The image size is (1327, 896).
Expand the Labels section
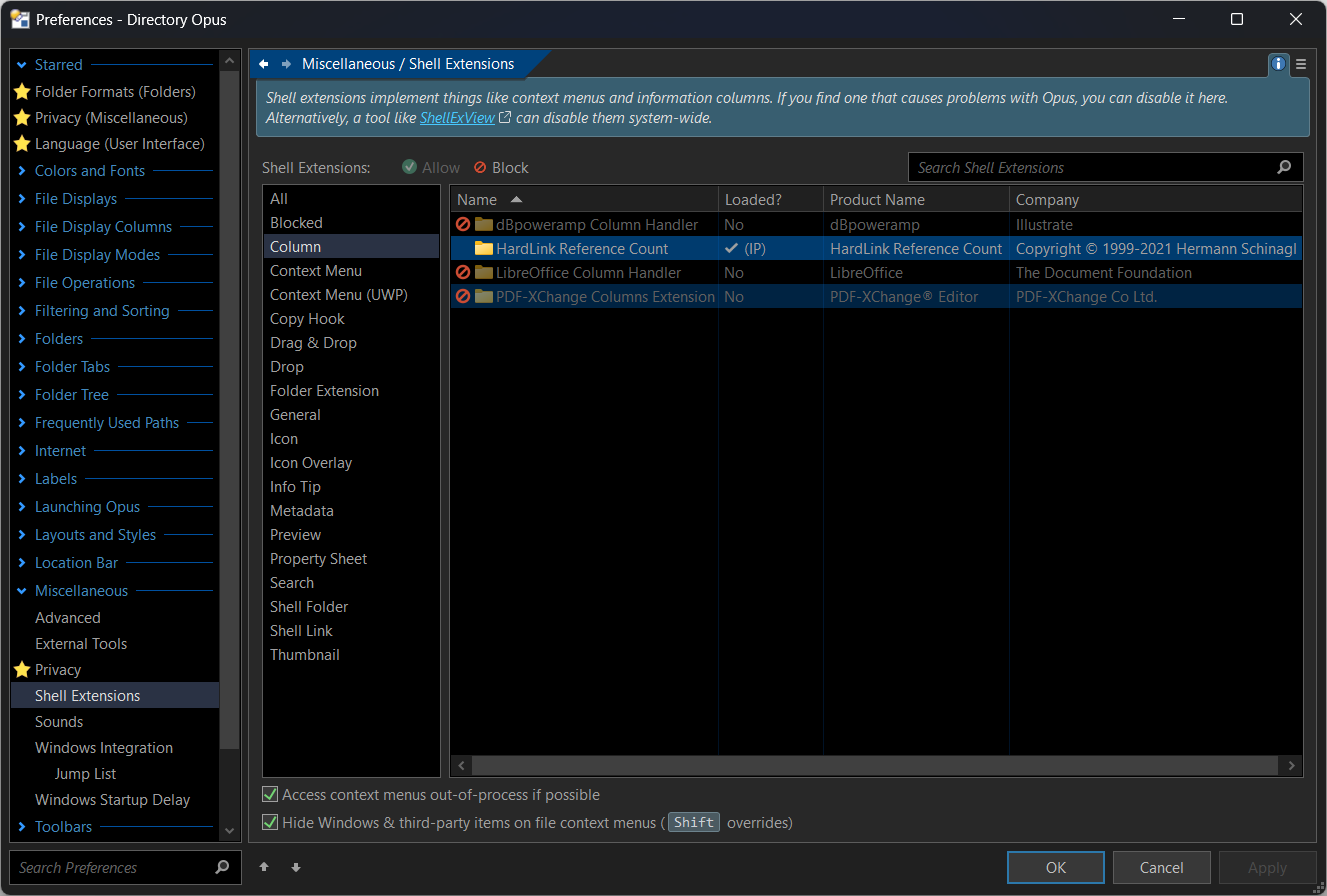(22, 479)
